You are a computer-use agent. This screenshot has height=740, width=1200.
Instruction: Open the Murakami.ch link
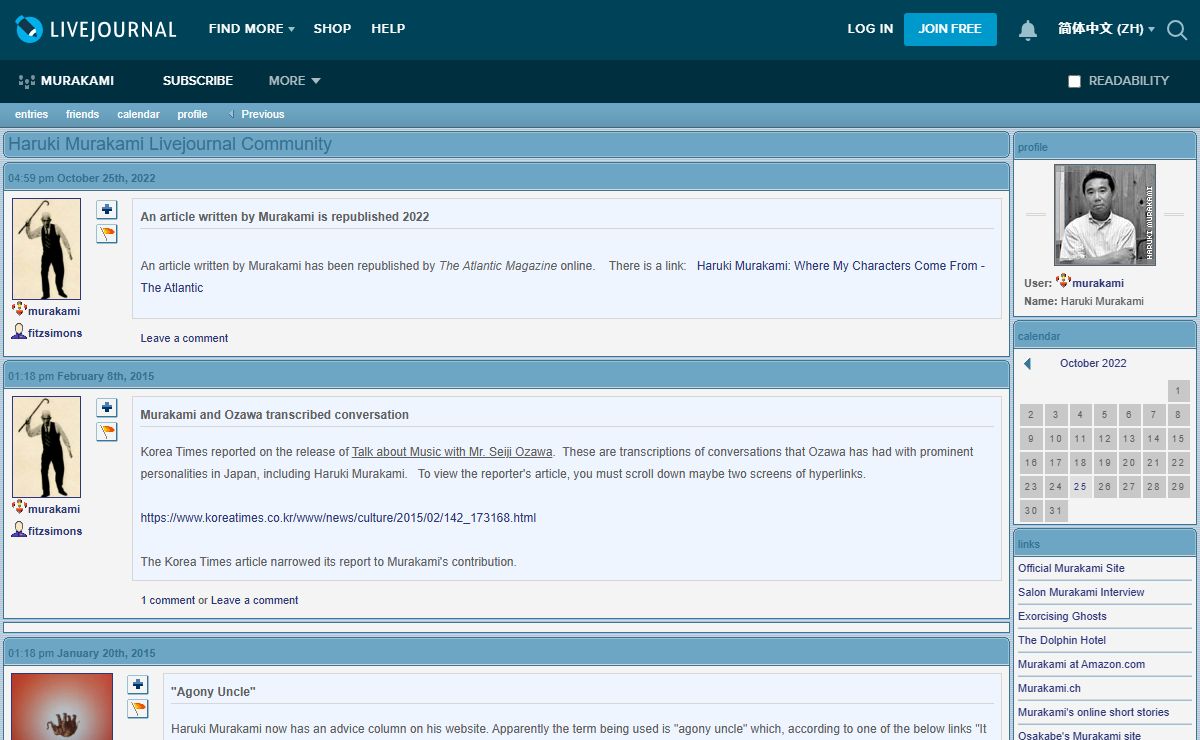[1049, 688]
